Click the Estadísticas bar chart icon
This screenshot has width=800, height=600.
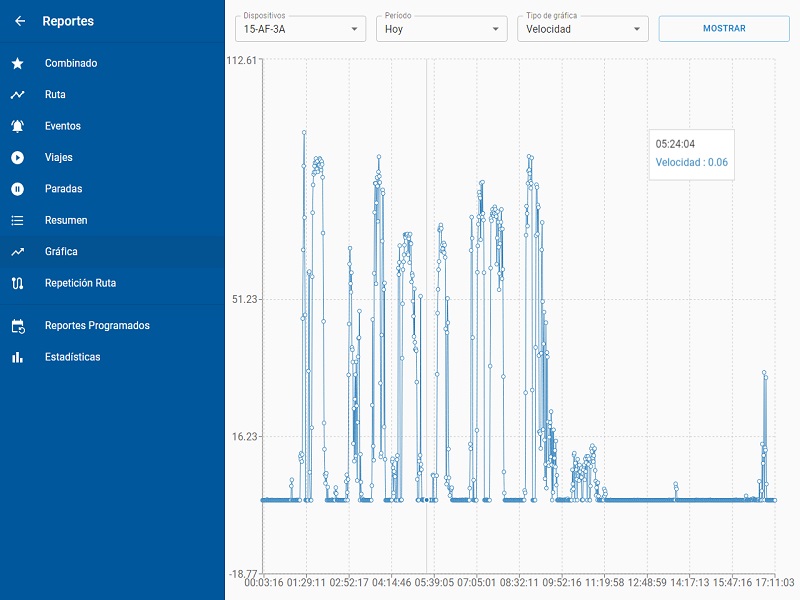pos(18,357)
